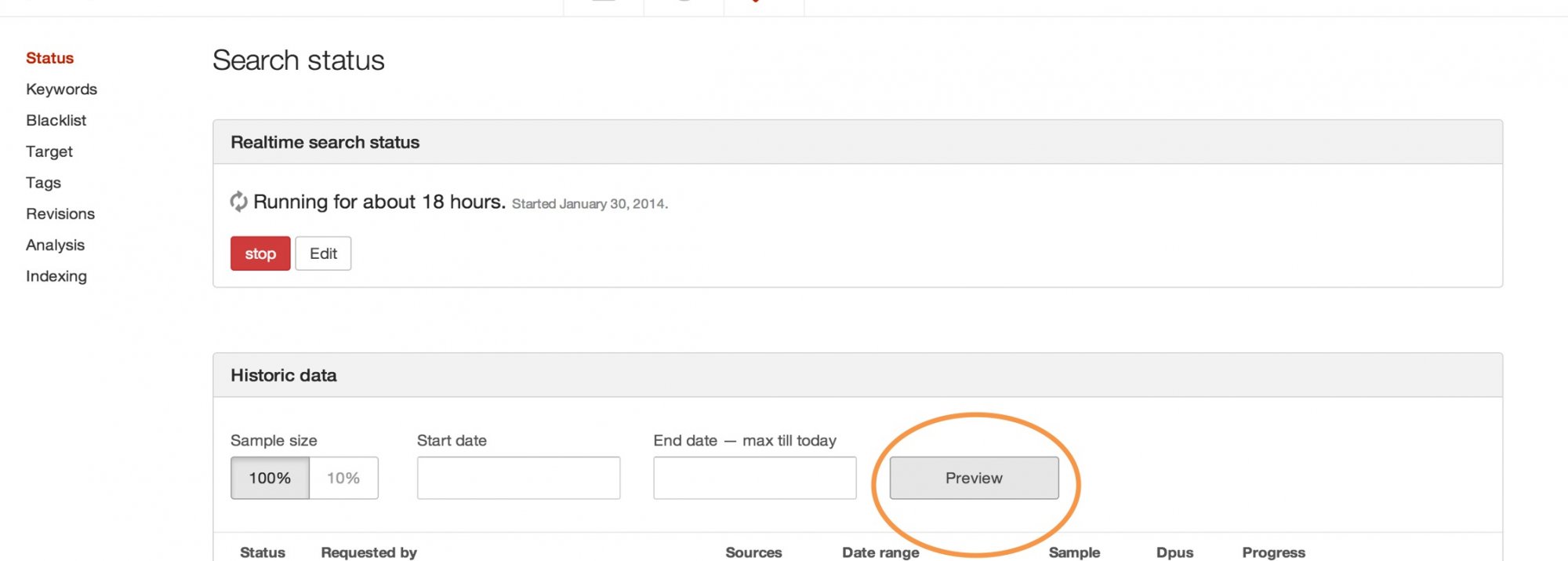Image resolution: width=1568 pixels, height=561 pixels.
Task: Focus the Start date input field
Action: (x=518, y=478)
